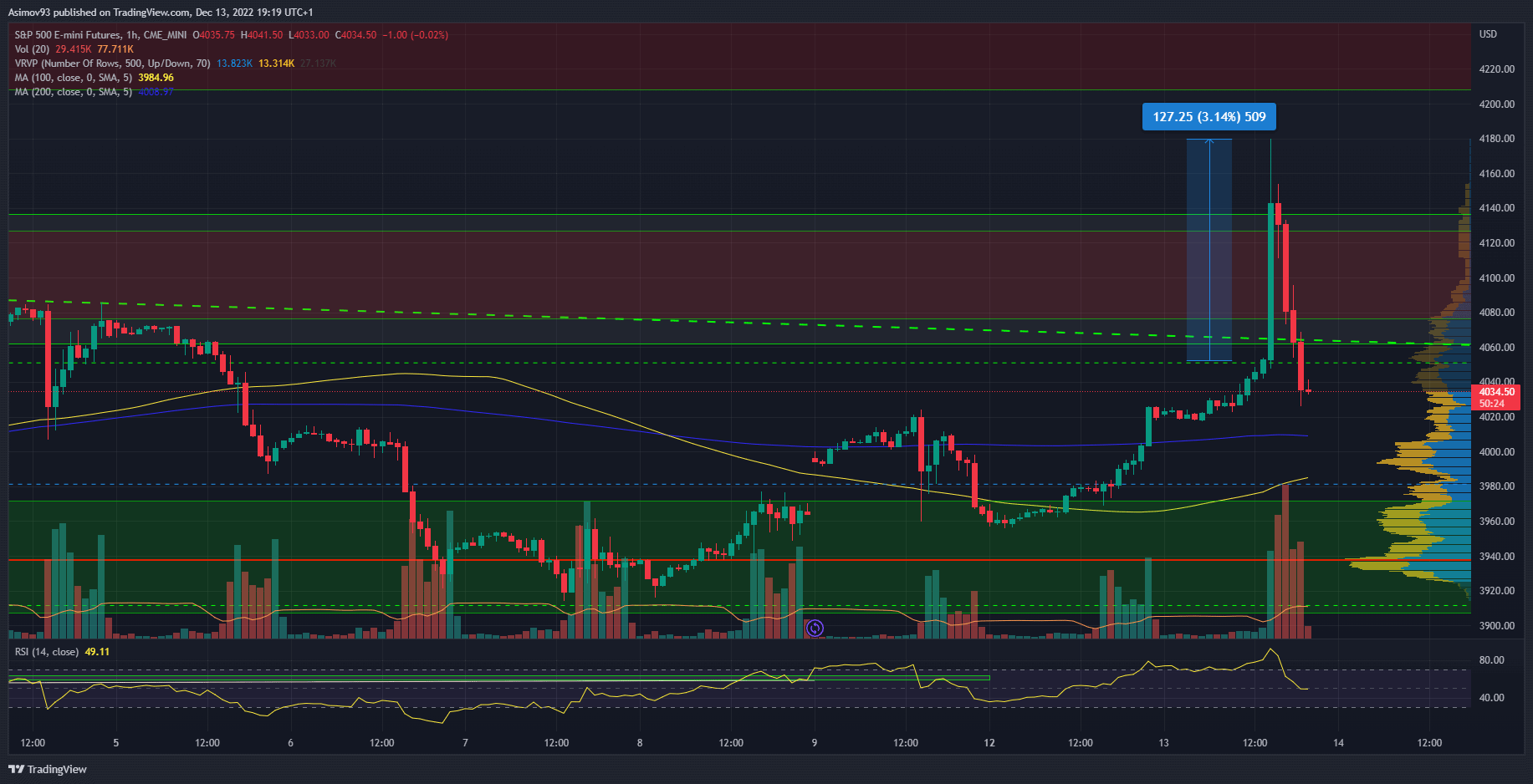The height and width of the screenshot is (784, 1533).
Task: Click the red 4034.50 current price tag
Action: (x=1496, y=392)
